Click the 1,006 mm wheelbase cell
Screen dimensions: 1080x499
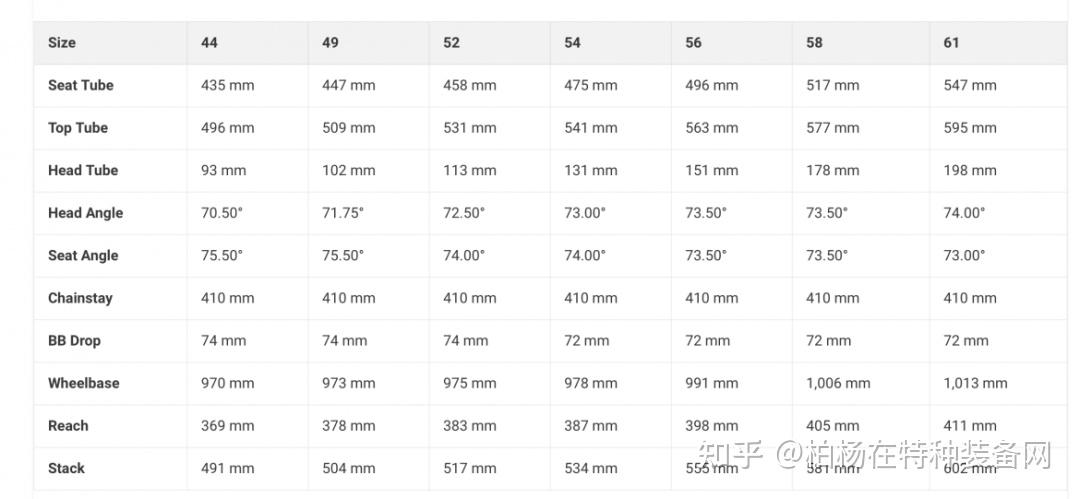coord(838,383)
